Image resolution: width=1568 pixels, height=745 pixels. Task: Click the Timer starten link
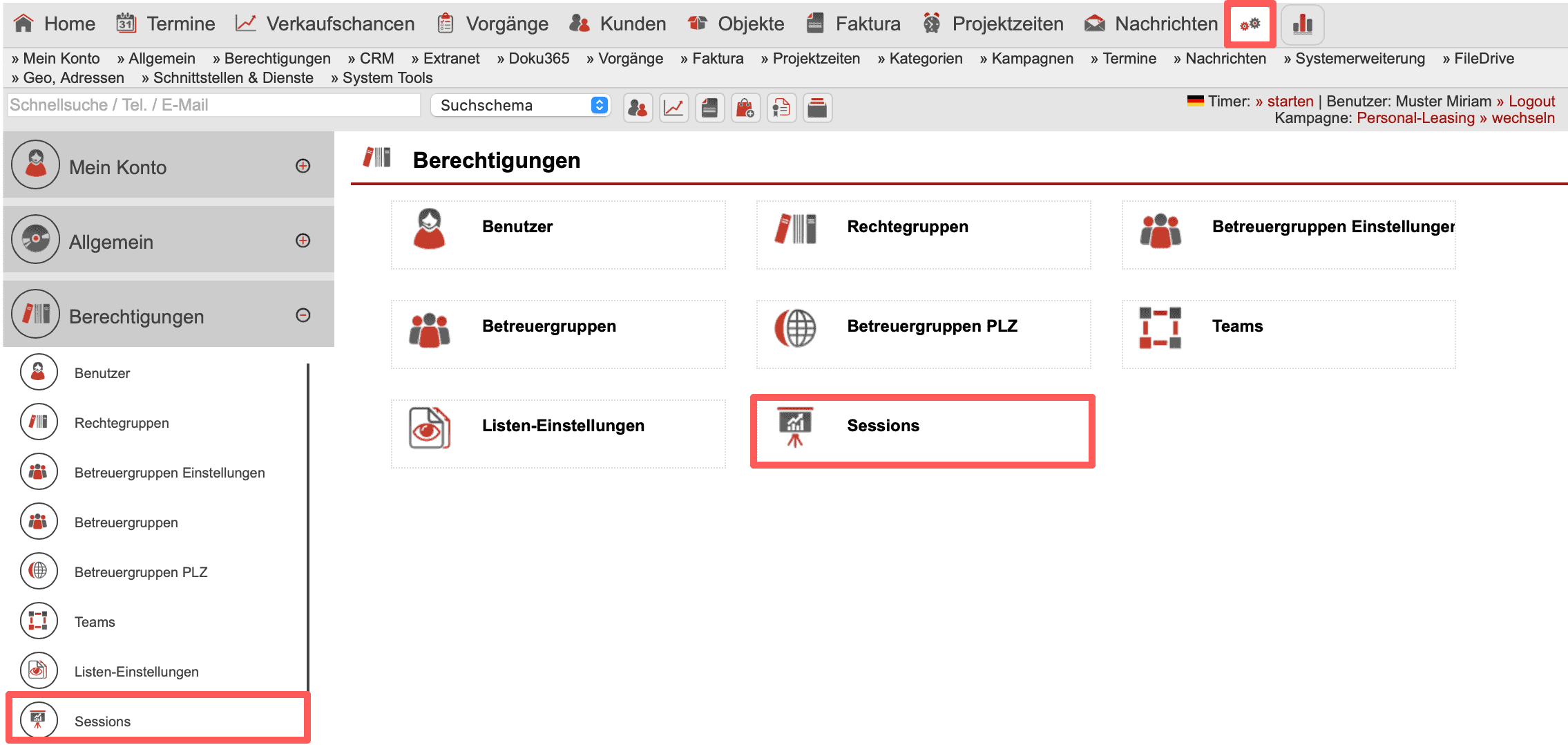[x=1290, y=102]
